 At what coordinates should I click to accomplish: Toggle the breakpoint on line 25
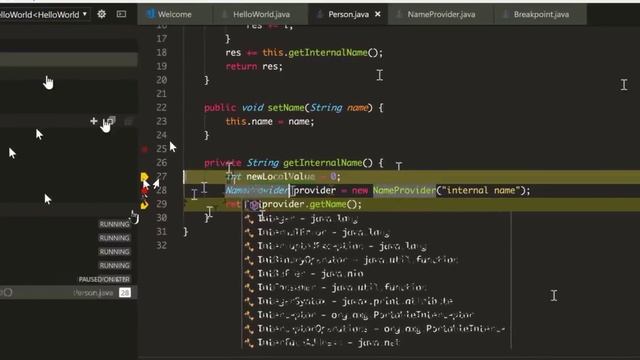(144, 149)
